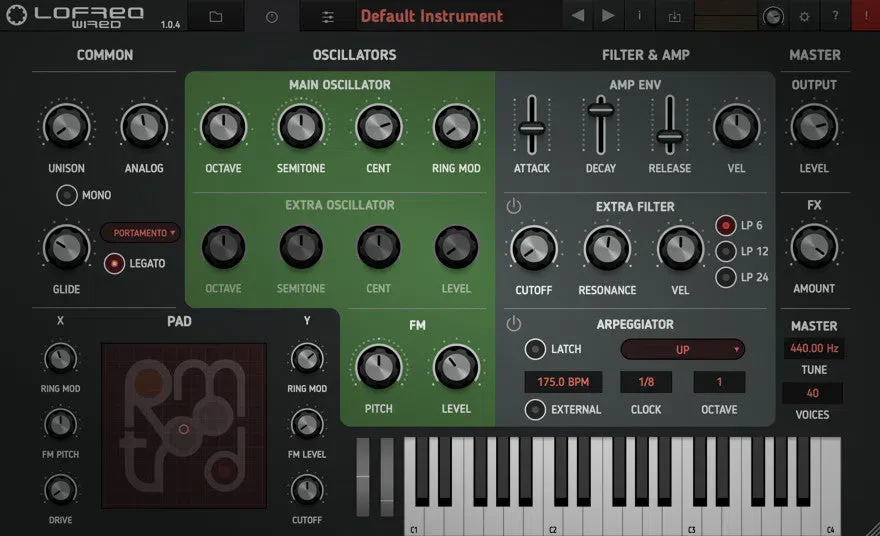Screen dimensions: 880x536
Task: Click the DECAY slider handle
Action: tap(601, 109)
